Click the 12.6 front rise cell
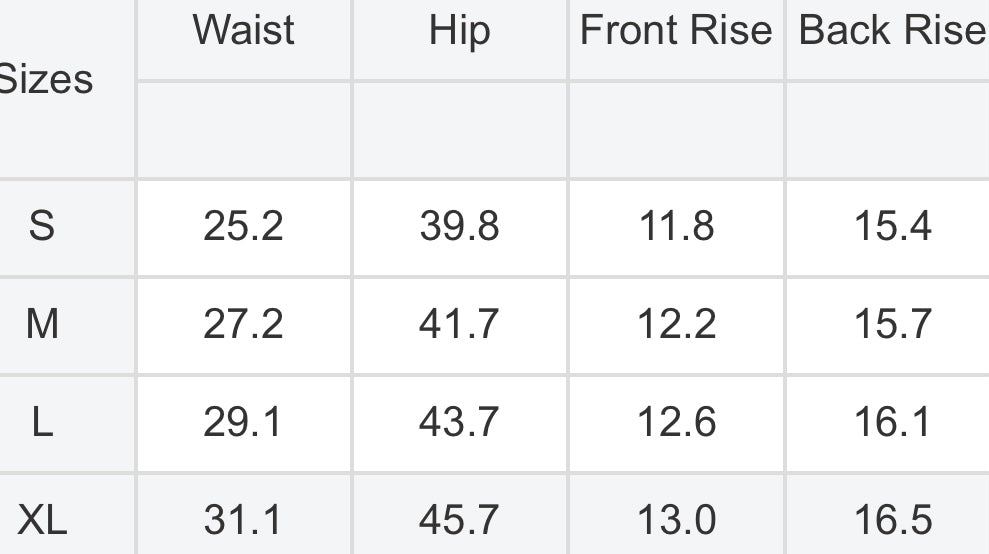This screenshot has width=989, height=554. tap(676, 422)
